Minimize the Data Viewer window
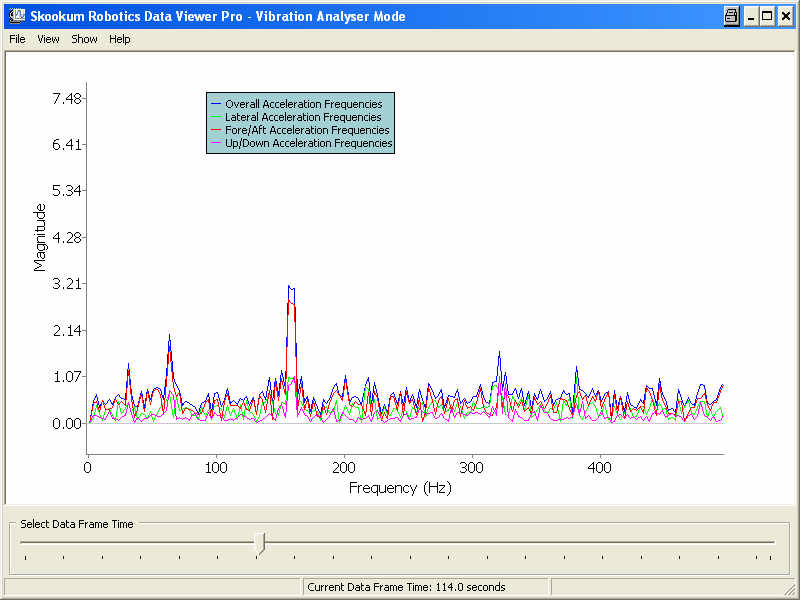 click(751, 16)
